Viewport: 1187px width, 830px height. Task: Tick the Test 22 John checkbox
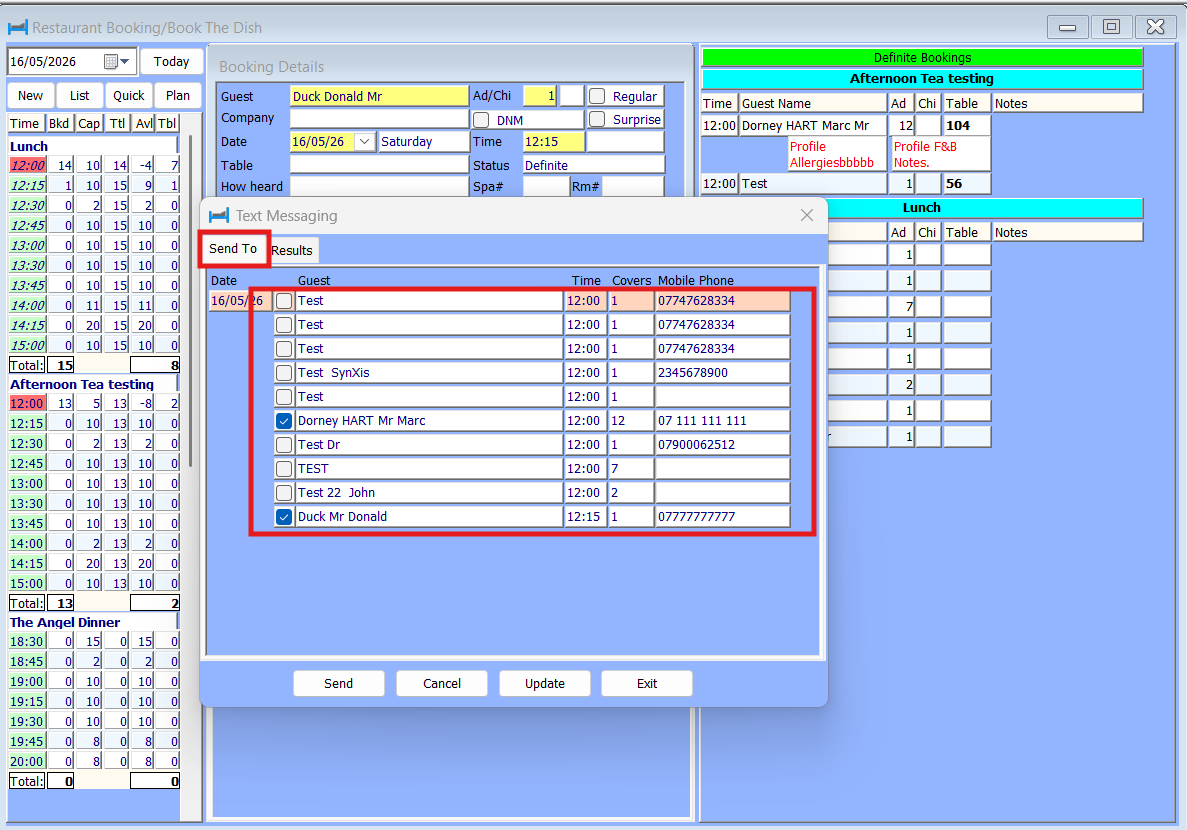pos(284,493)
